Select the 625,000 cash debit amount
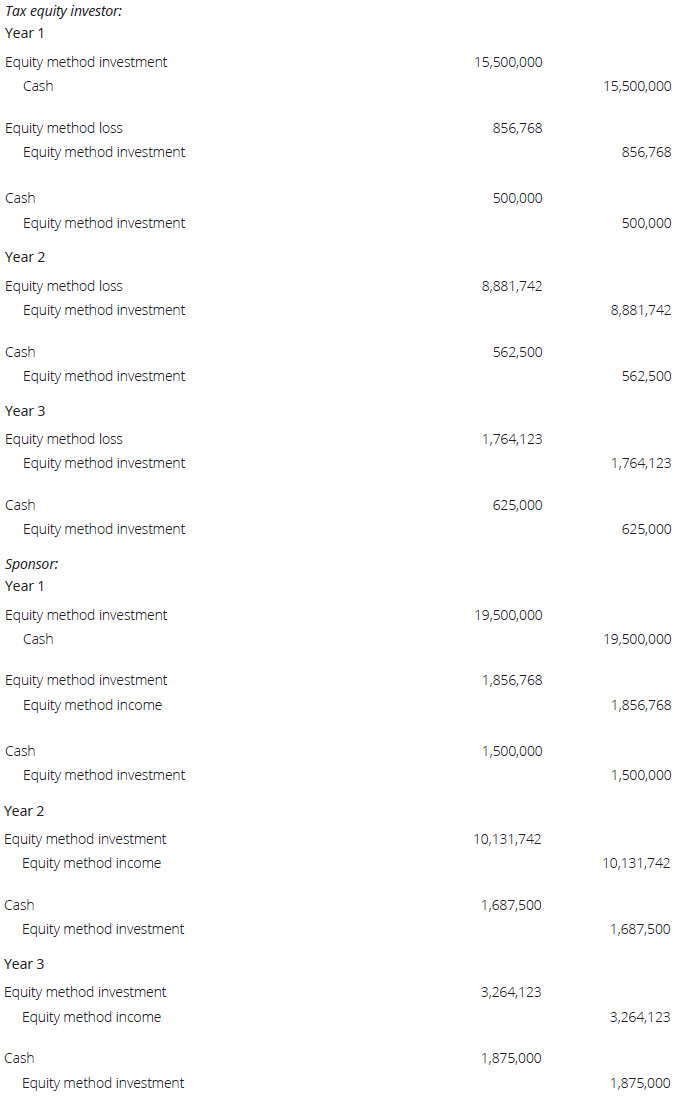679x1099 pixels. point(517,505)
